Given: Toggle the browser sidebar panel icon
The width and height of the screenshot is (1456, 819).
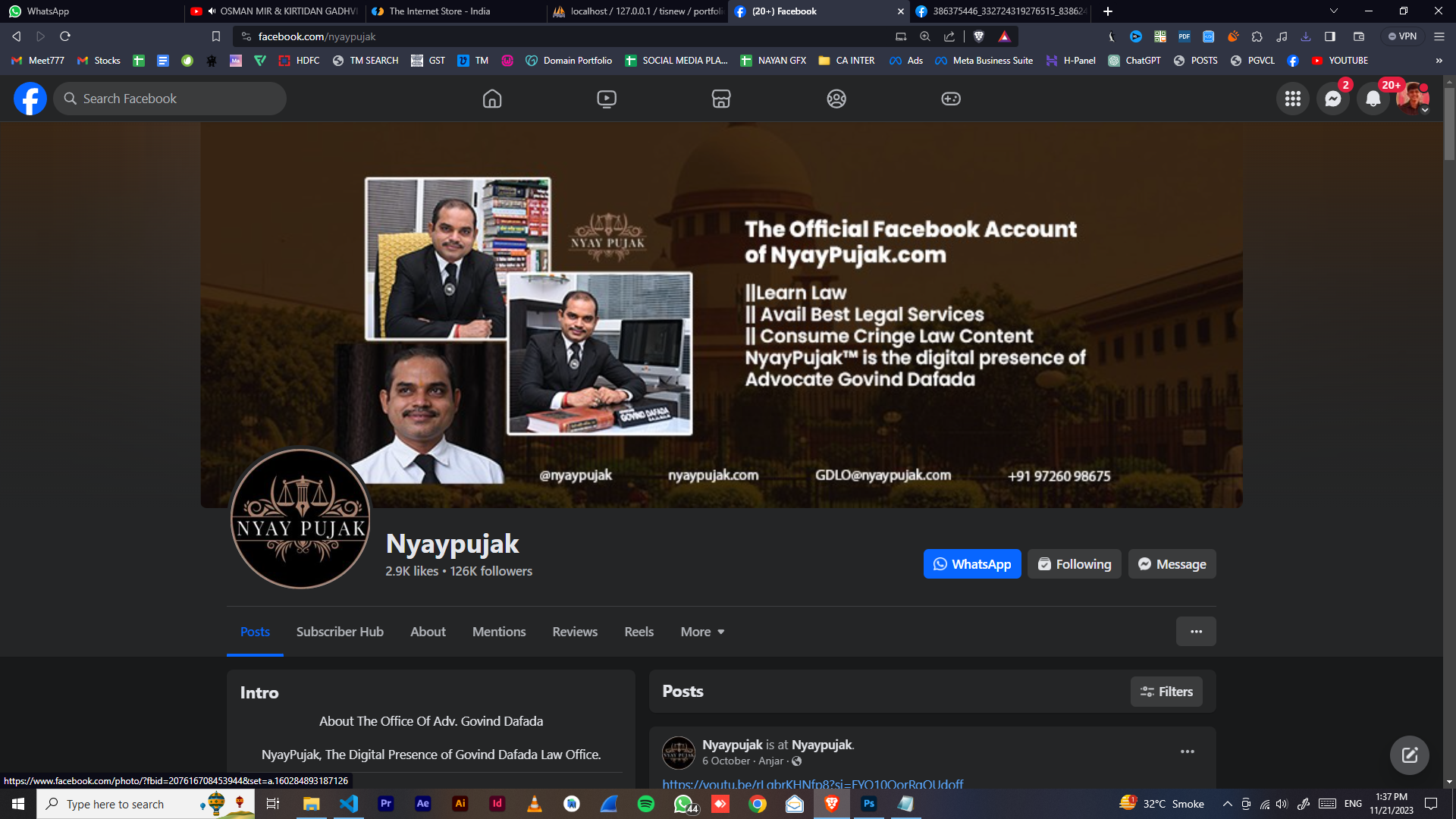Looking at the screenshot, I should (1330, 36).
